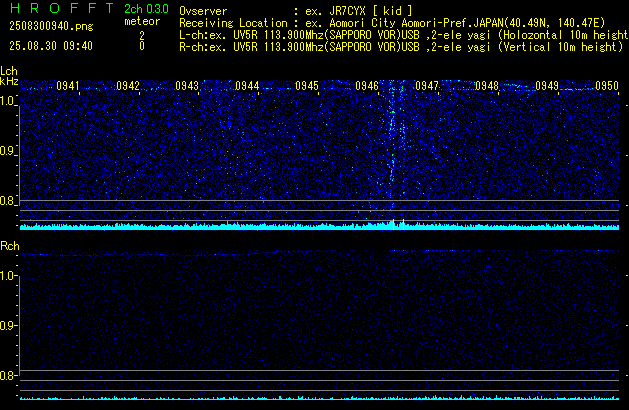Click the kHz axis unit label
The width and height of the screenshot is (629, 410).
point(9,81)
